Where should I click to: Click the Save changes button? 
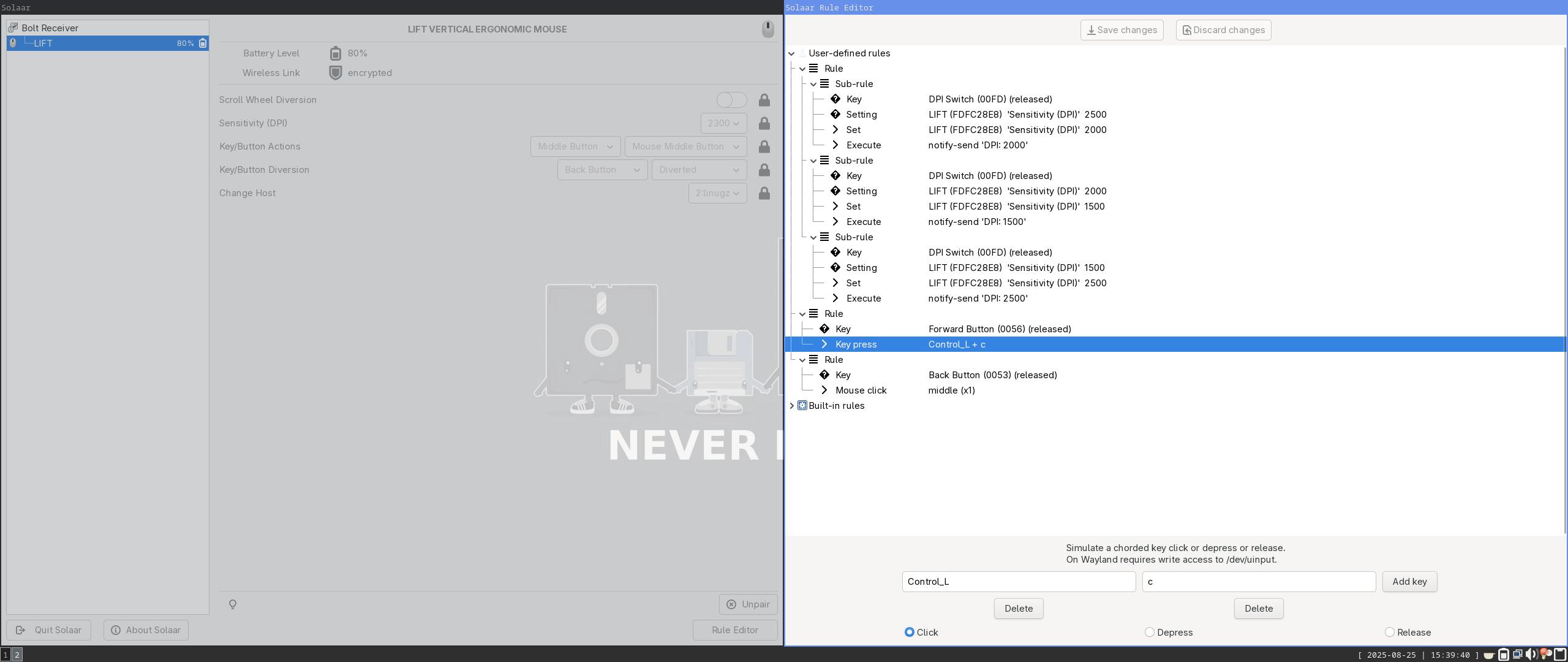pos(1121,30)
